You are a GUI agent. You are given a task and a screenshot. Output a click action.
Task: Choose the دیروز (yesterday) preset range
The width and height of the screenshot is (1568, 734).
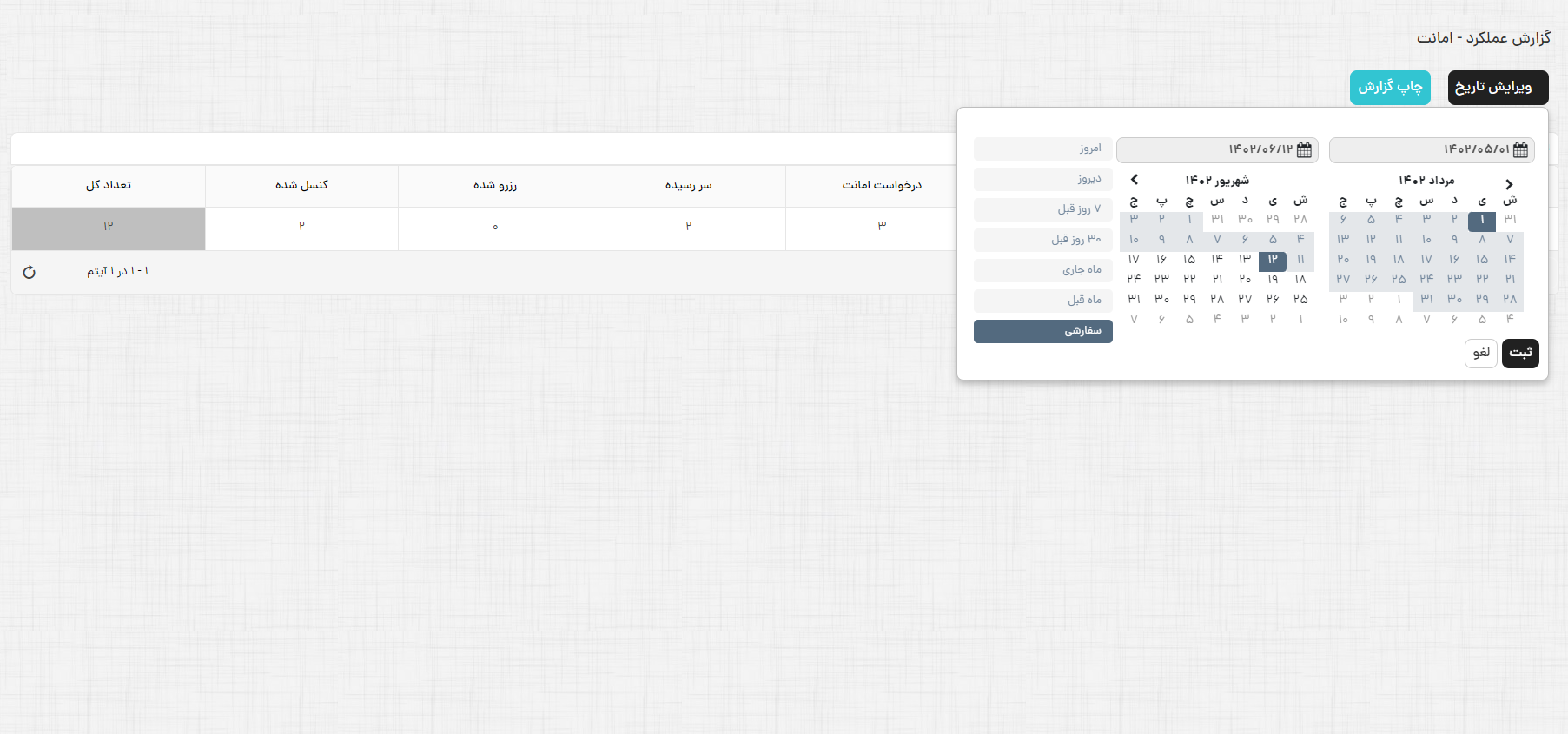coord(1043,179)
